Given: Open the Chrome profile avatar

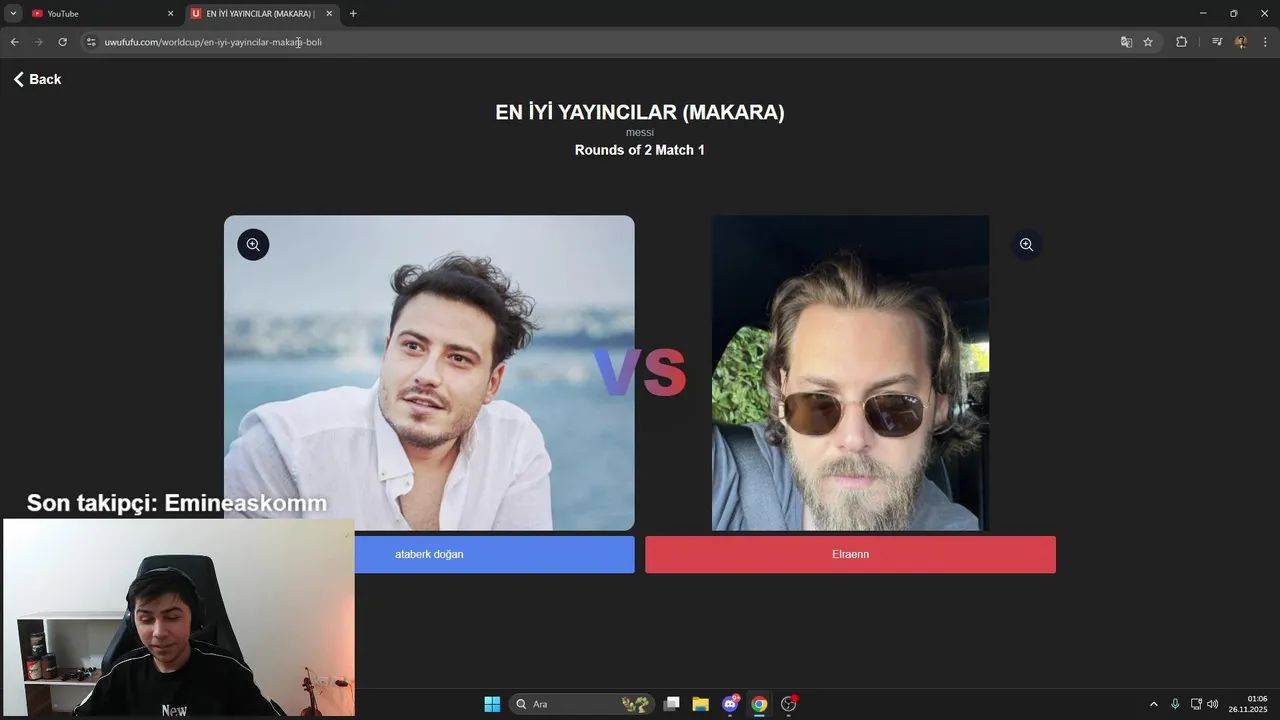Looking at the screenshot, I should pyautogui.click(x=1241, y=42).
